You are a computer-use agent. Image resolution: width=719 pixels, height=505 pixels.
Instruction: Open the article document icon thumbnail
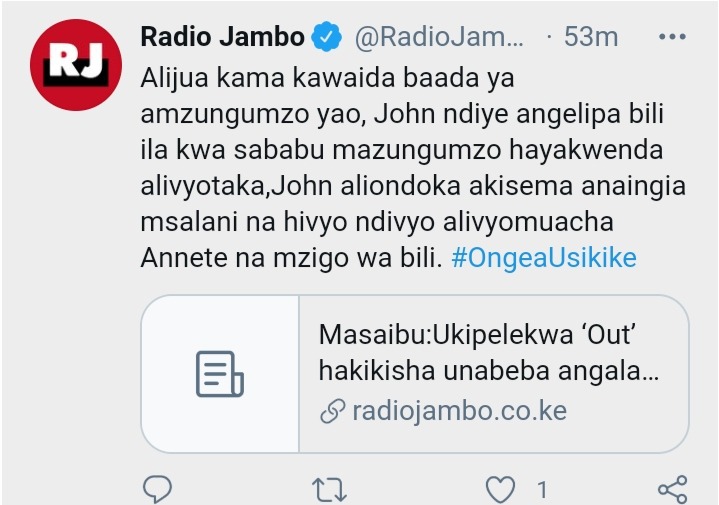[x=220, y=374]
